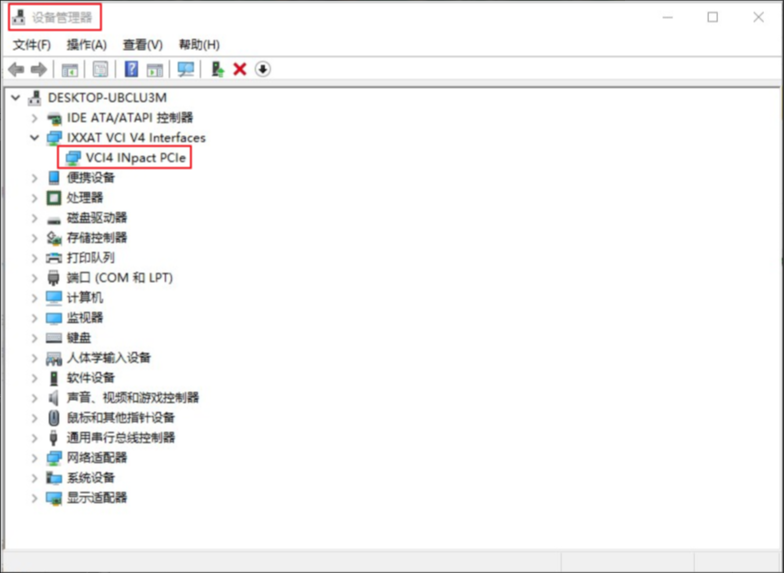The width and height of the screenshot is (784, 573).
Task: Collapse the DESKTOP-UBCLU3M root node
Action: pos(16,98)
